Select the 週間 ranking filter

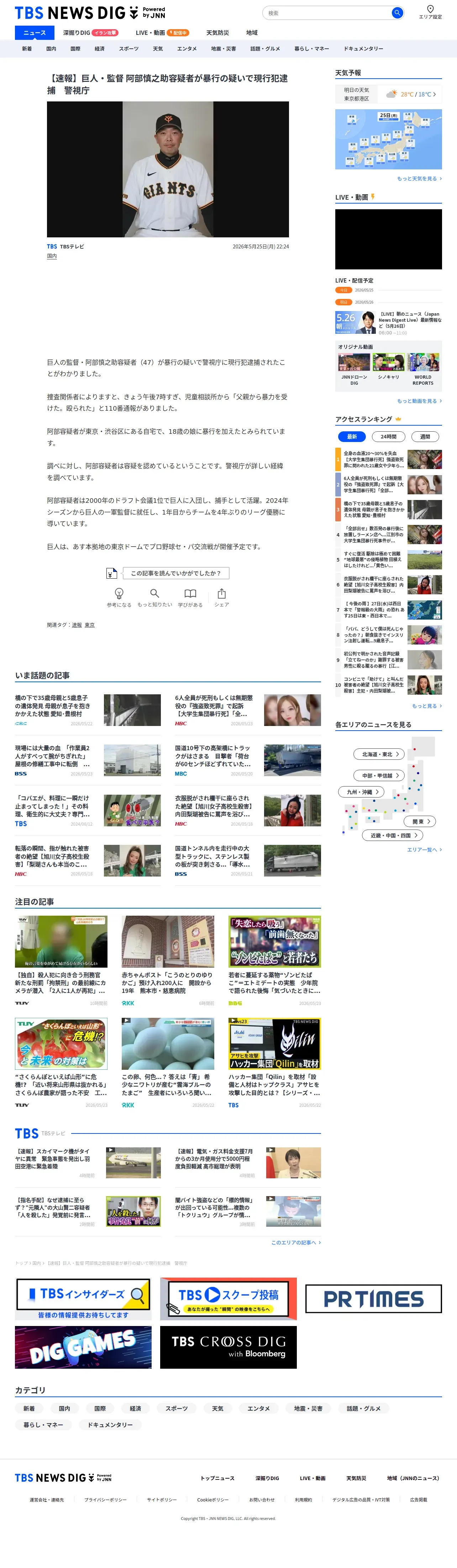(425, 436)
